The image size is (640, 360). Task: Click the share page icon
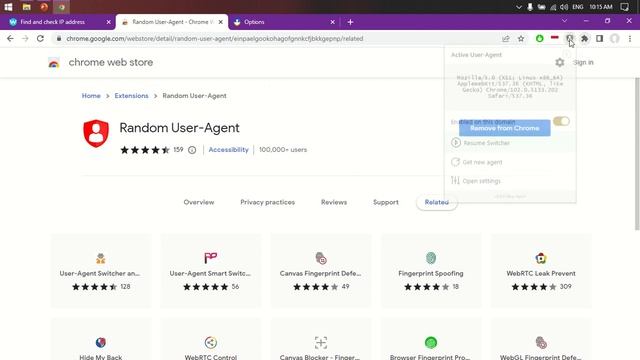pyautogui.click(x=506, y=39)
